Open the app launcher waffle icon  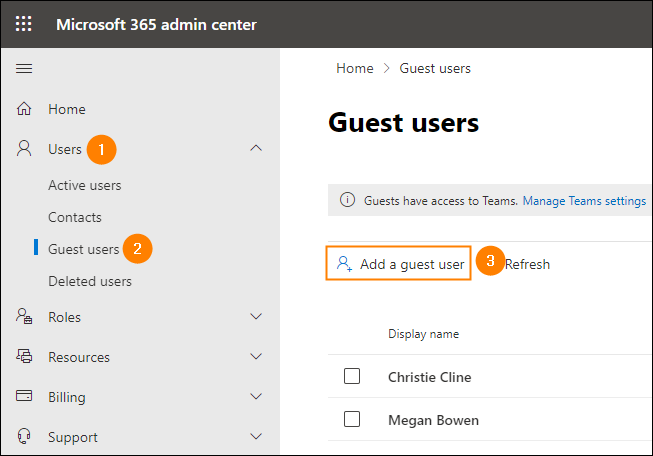[23, 24]
